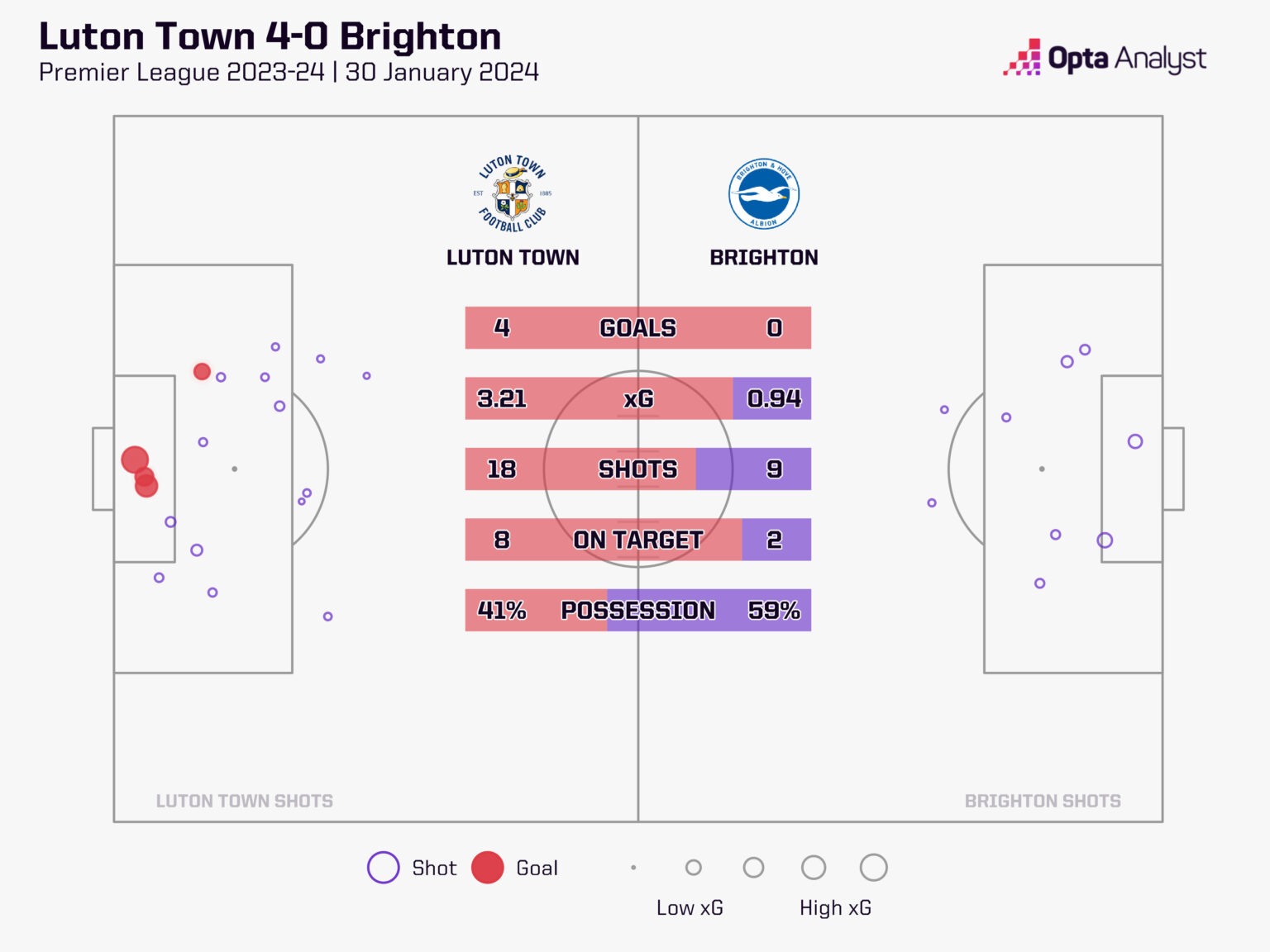Click the Premier League date subtitle

289,73
